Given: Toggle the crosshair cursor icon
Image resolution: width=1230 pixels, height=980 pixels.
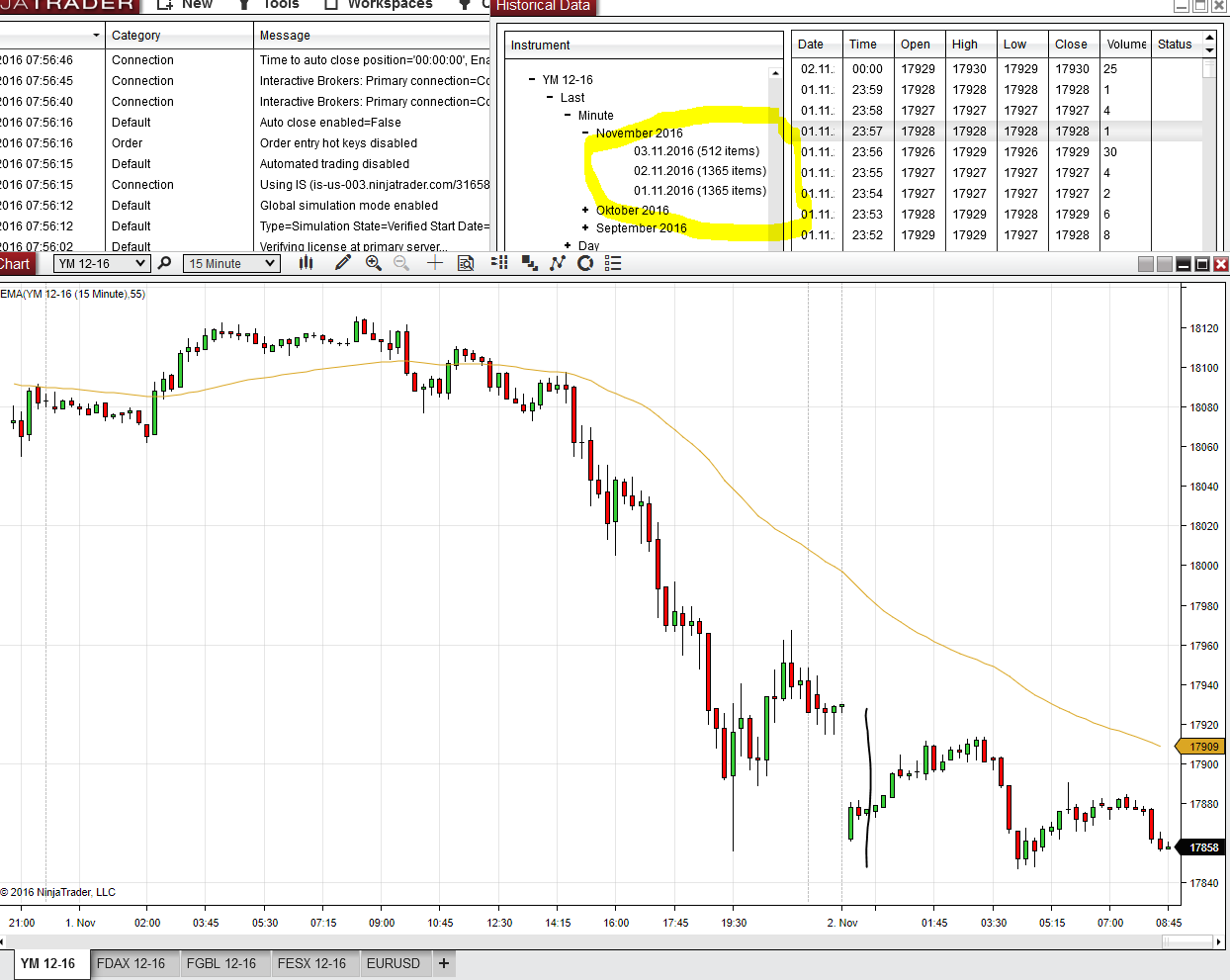Looking at the screenshot, I should click(x=435, y=263).
